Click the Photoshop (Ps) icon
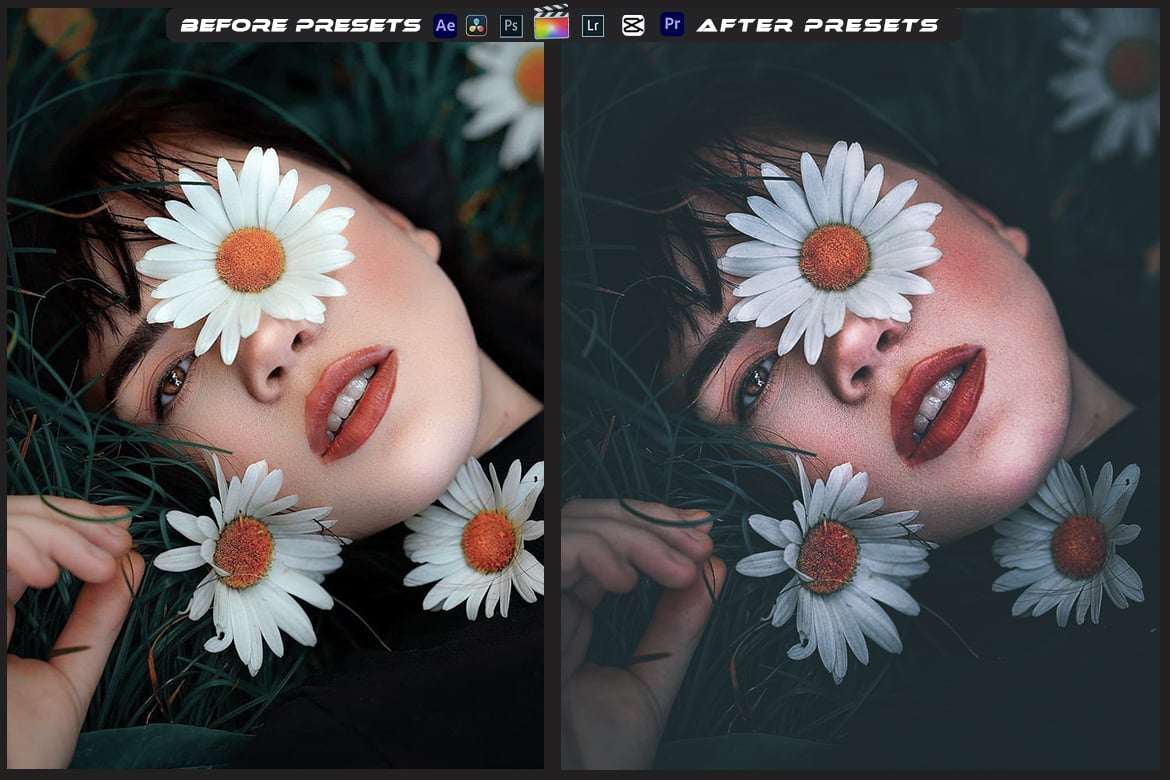The width and height of the screenshot is (1170, 780). tap(511, 26)
